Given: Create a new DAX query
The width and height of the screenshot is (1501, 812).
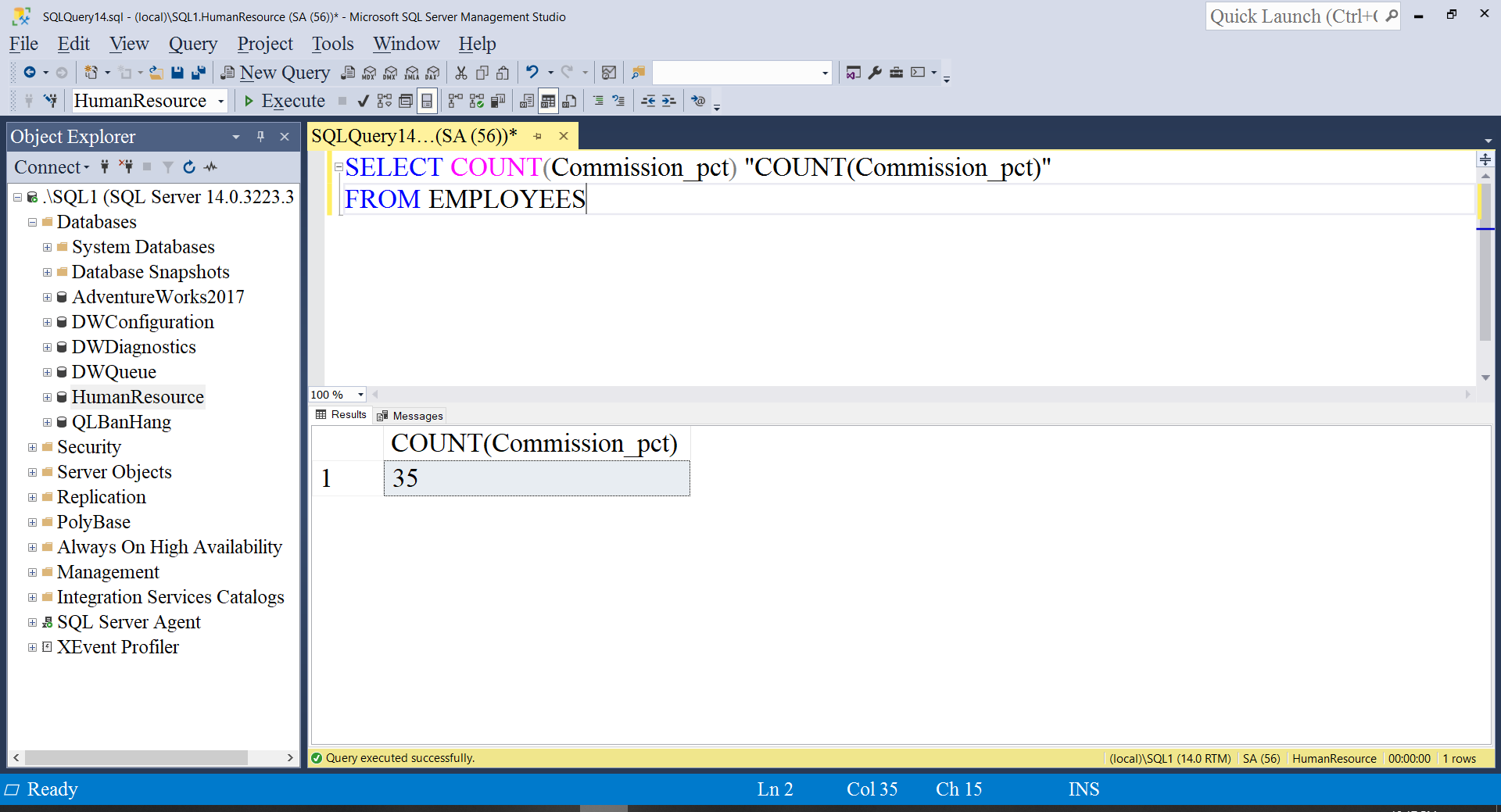Looking at the screenshot, I should point(432,73).
